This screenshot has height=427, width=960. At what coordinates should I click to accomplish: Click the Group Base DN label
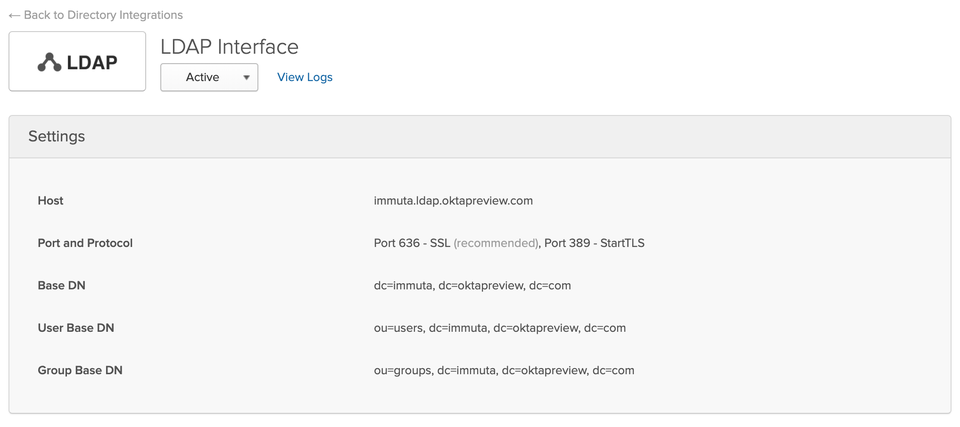point(80,370)
